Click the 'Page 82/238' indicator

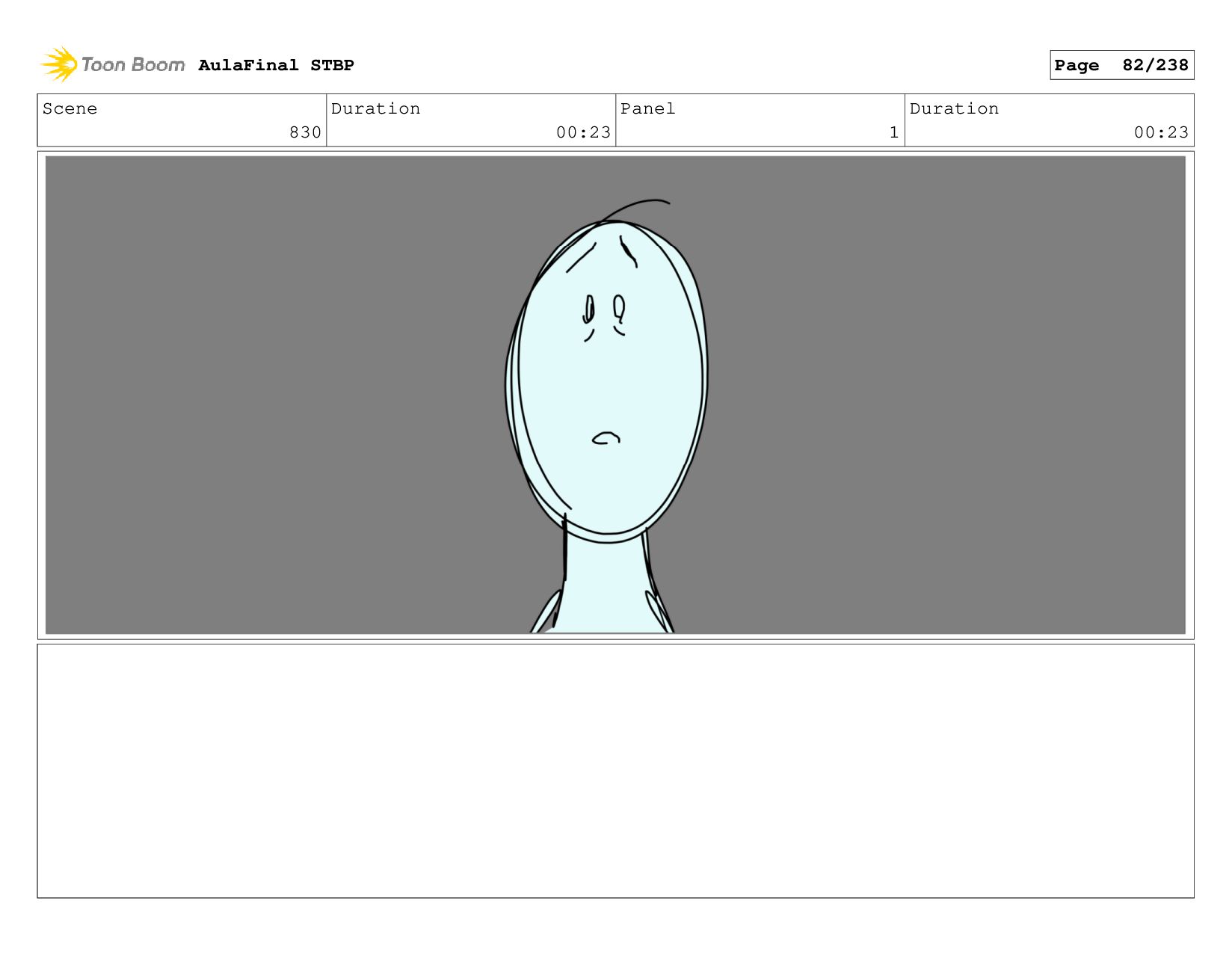pos(1121,65)
